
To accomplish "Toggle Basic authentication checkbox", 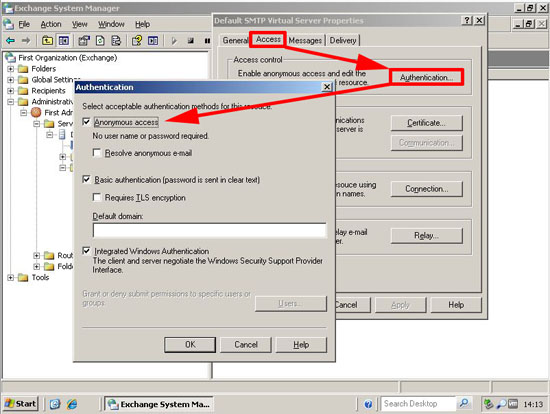I will pyautogui.click(x=86, y=180).
